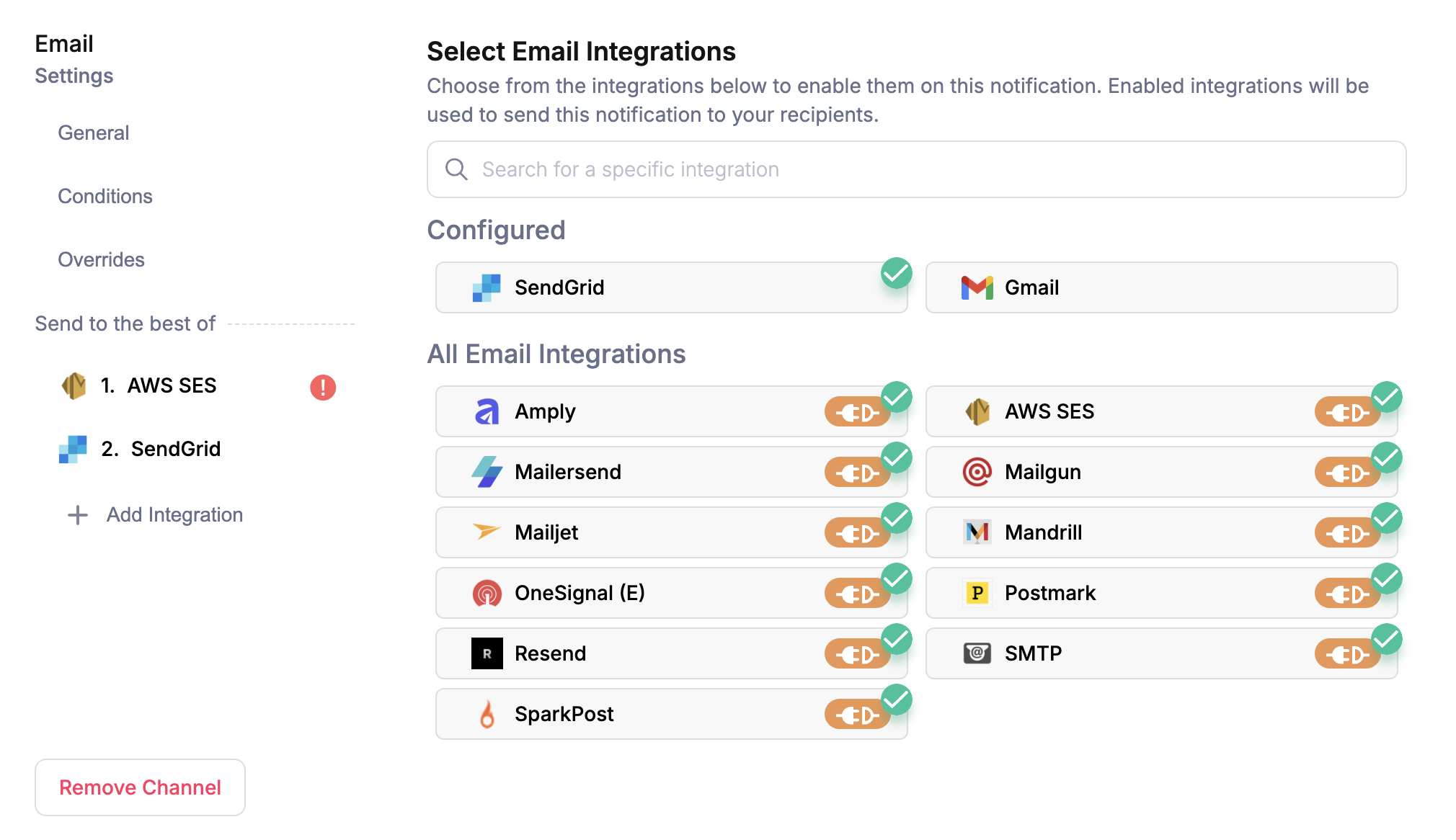The width and height of the screenshot is (1456, 840).
Task: Select the Mandrill icon
Action: [x=978, y=532]
